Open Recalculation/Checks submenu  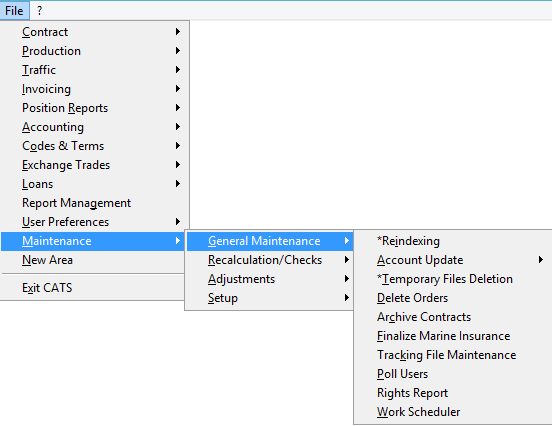tap(270, 260)
